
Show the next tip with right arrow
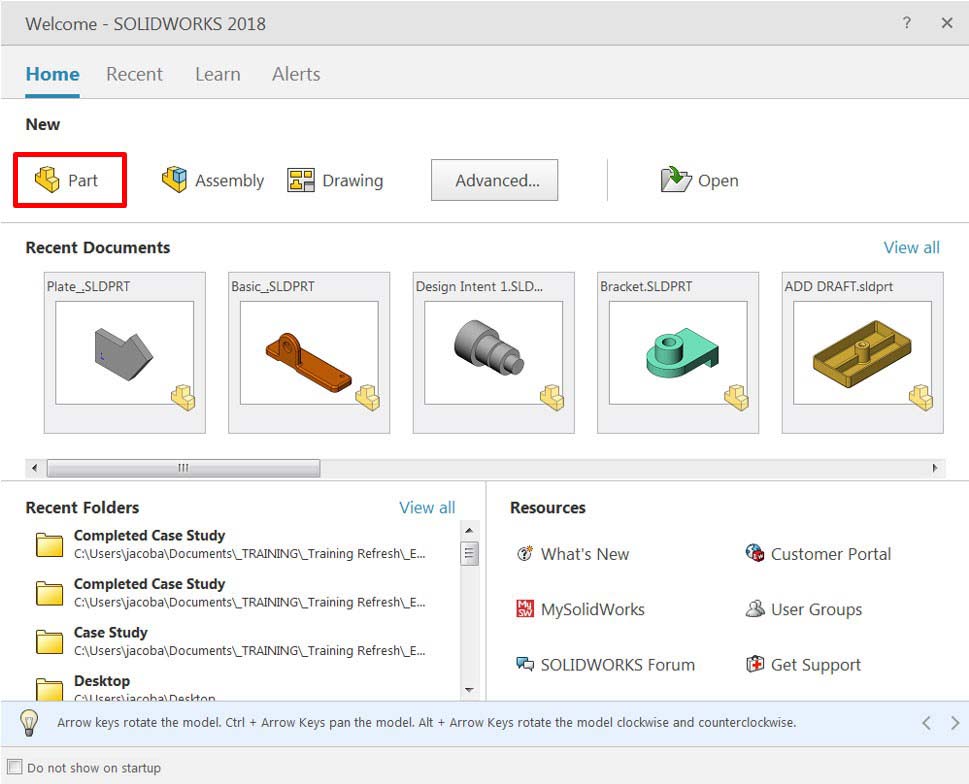(x=954, y=722)
